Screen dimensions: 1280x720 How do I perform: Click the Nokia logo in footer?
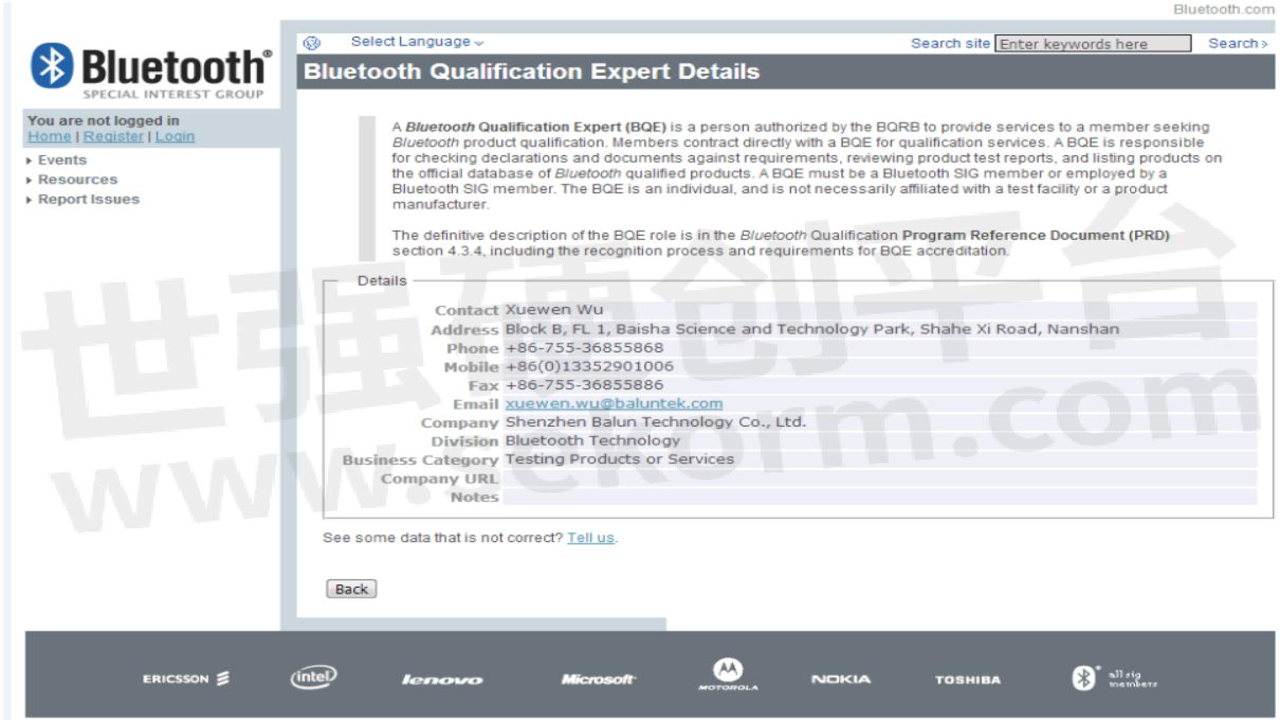tap(840, 680)
